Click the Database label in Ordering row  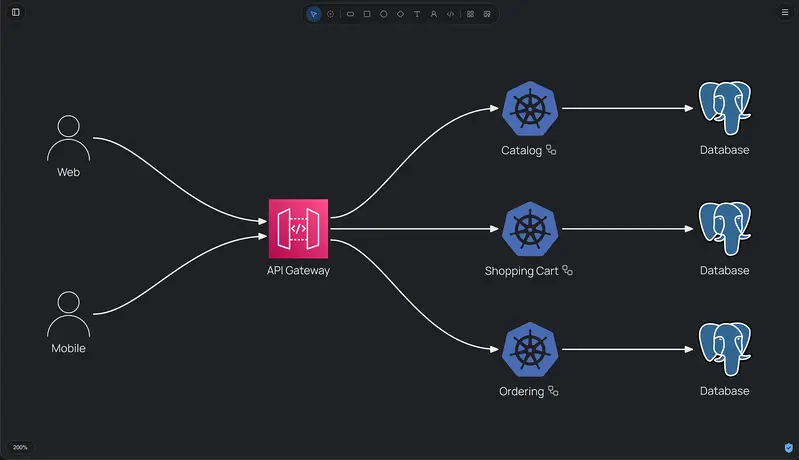[725, 391]
